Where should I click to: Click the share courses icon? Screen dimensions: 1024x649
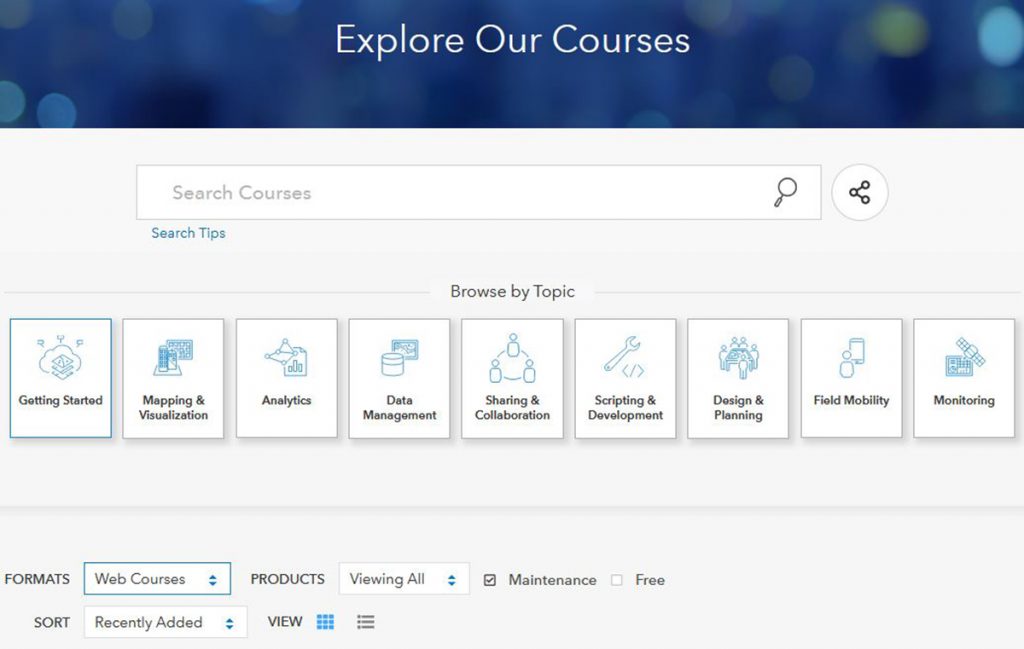(x=860, y=192)
